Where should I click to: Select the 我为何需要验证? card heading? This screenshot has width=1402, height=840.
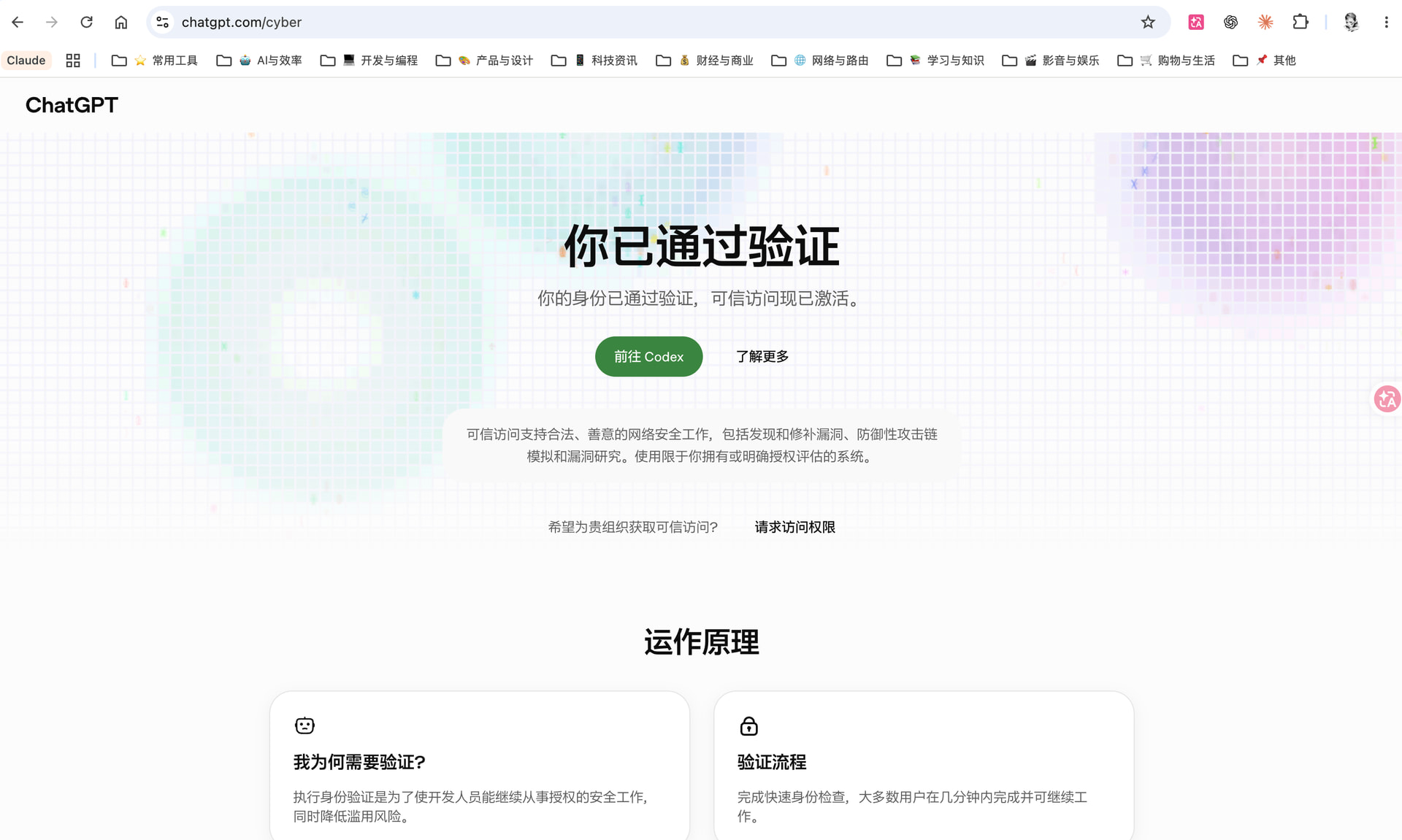click(x=359, y=762)
